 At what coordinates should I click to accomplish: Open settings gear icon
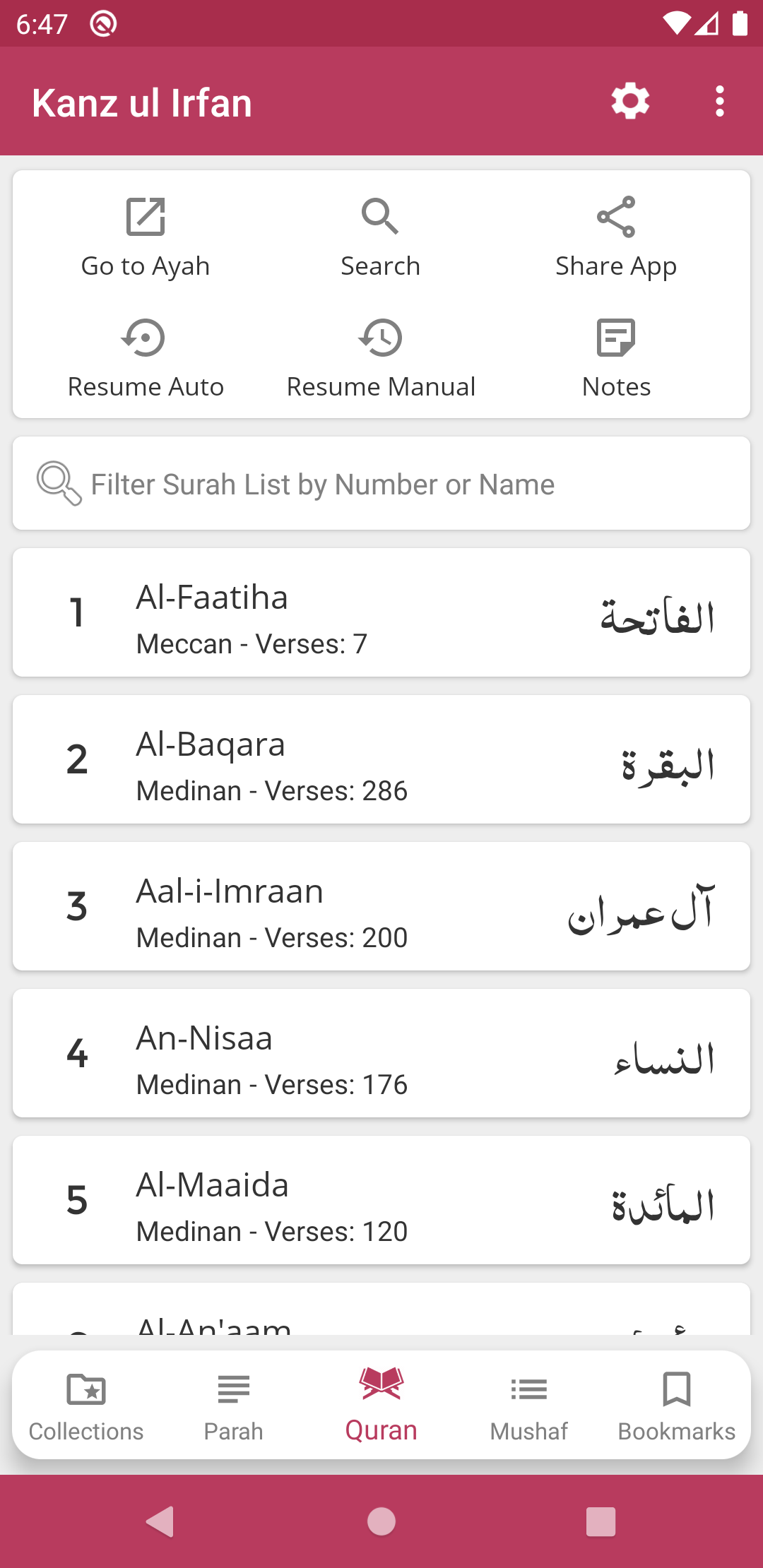(630, 102)
